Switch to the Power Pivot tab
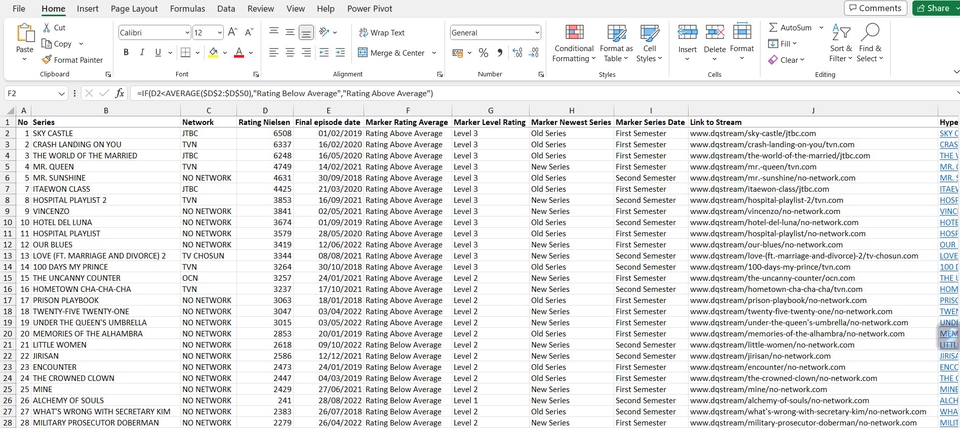This screenshot has height=428, width=960. click(x=370, y=9)
